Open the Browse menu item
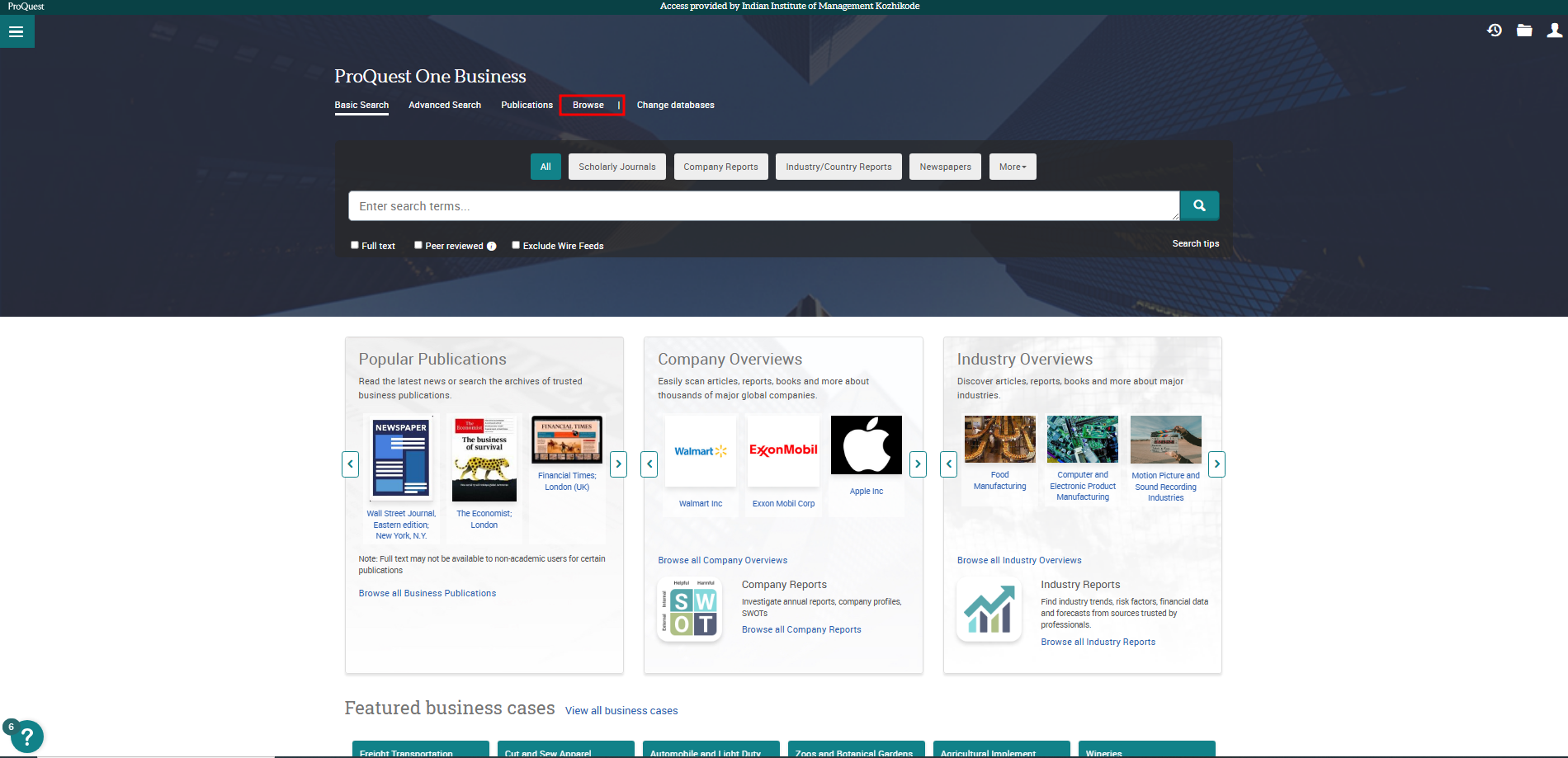The width and height of the screenshot is (1568, 758). [x=588, y=105]
